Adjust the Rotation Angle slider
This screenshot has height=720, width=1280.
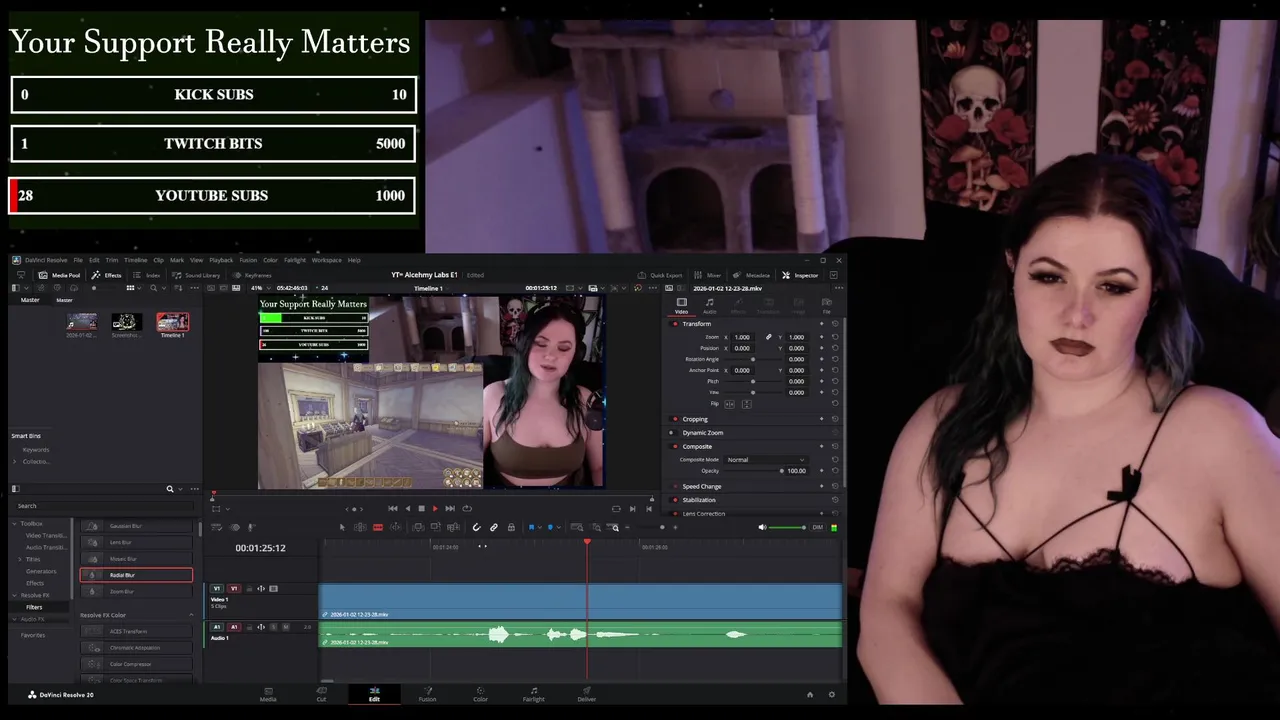point(753,359)
